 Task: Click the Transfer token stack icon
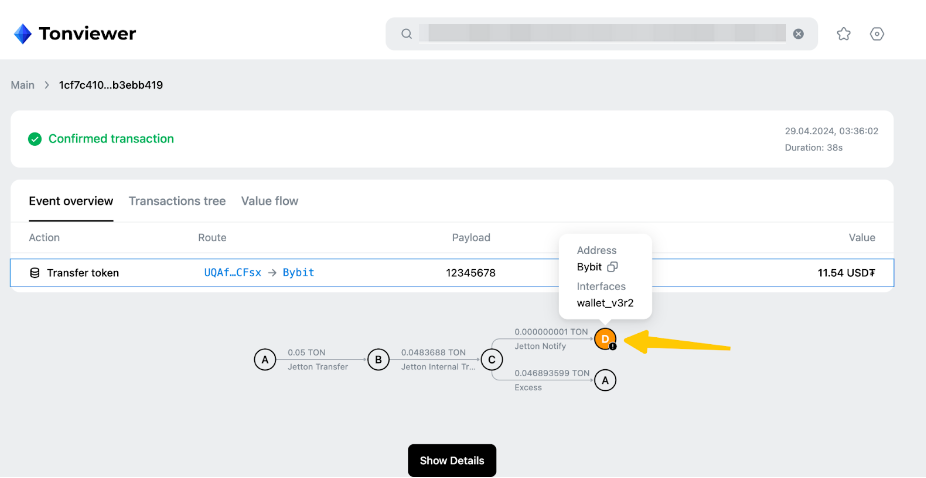[35, 273]
